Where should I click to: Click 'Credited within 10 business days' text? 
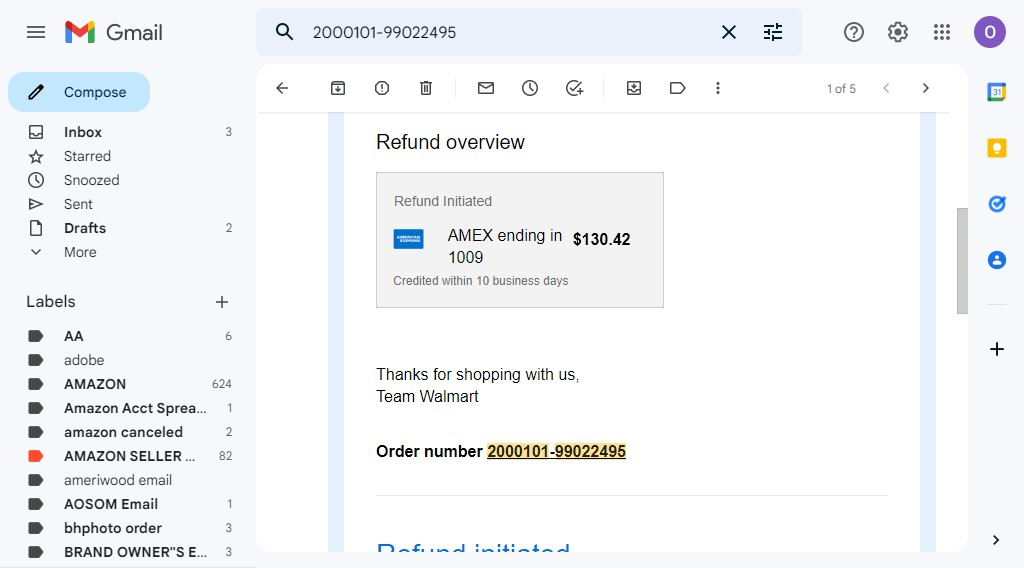[x=481, y=281]
